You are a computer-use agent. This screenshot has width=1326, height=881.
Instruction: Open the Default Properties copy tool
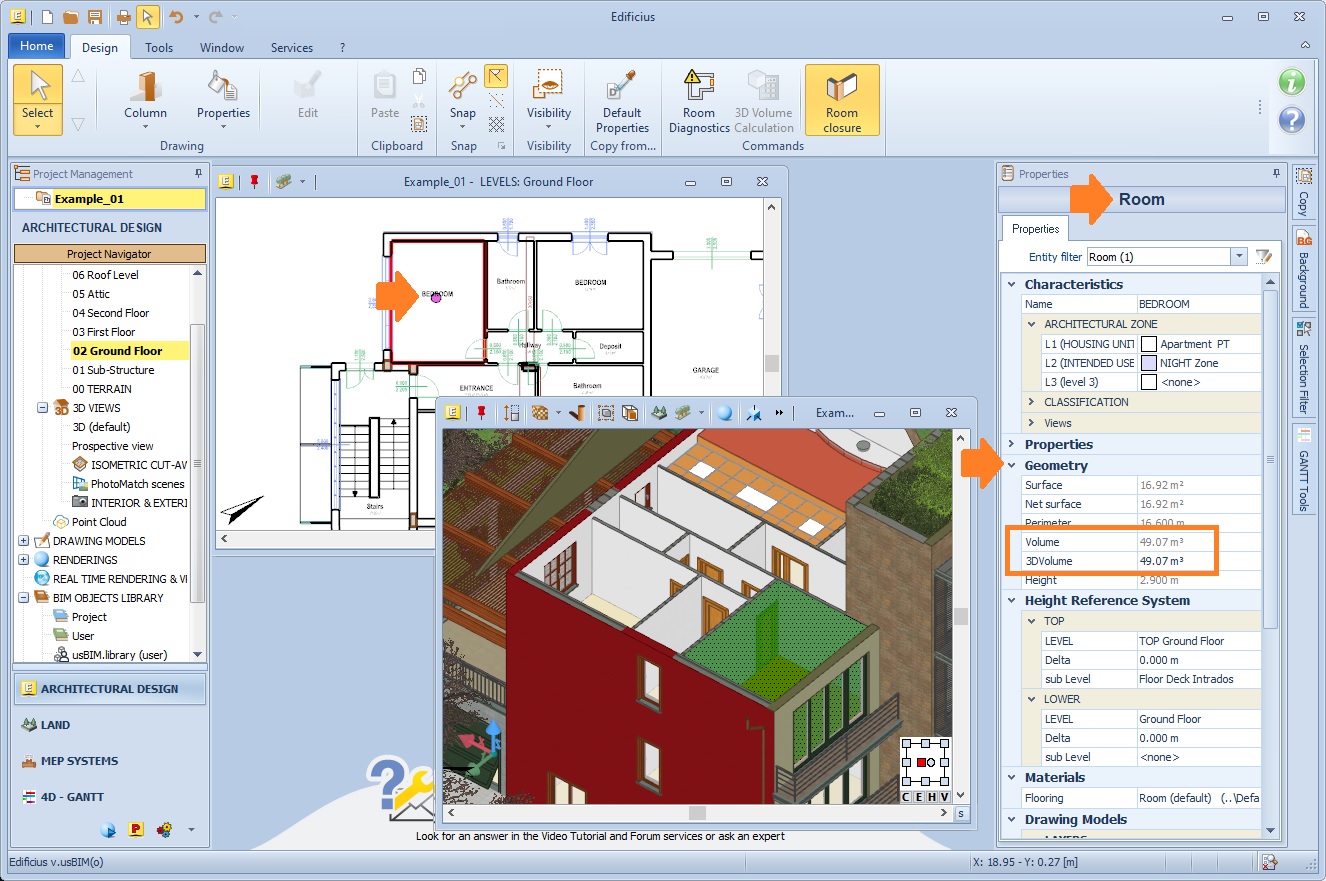[x=622, y=87]
